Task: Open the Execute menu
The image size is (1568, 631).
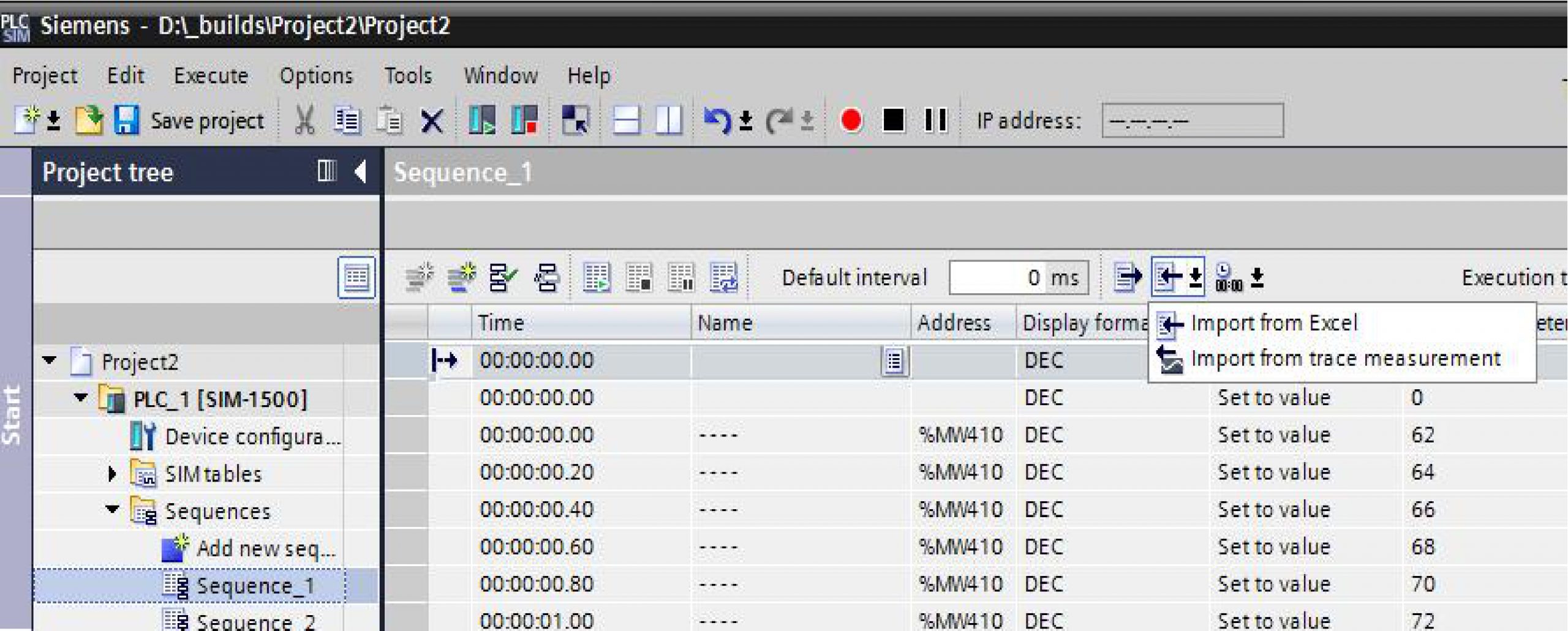Action: pyautogui.click(x=211, y=76)
